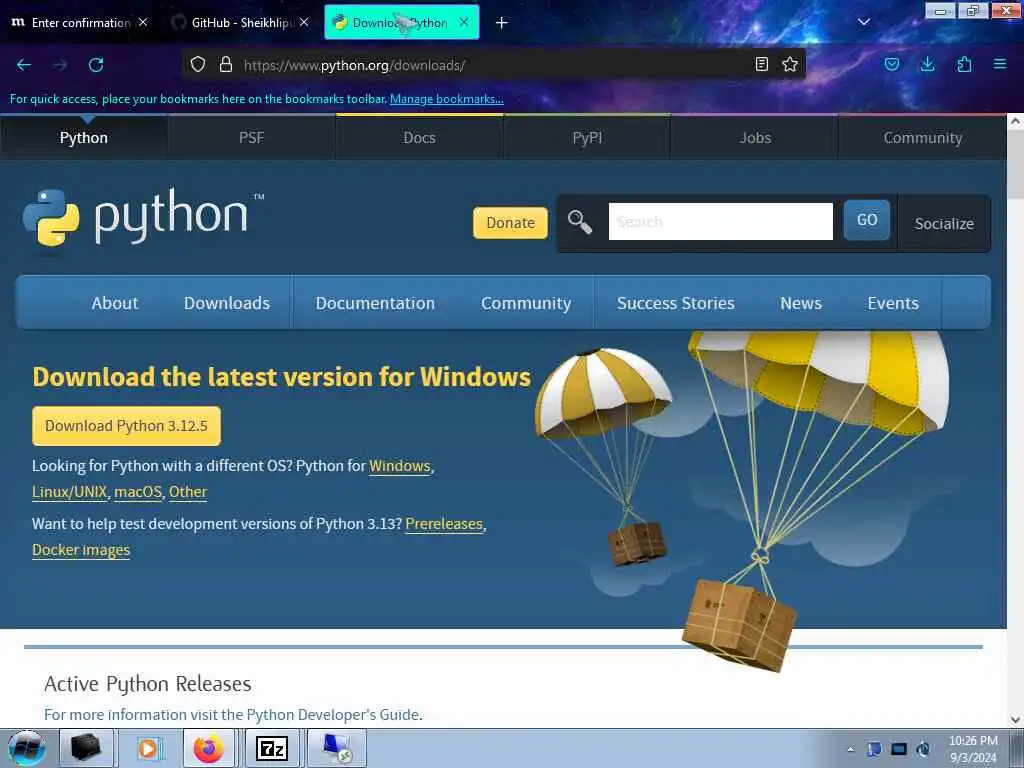The width and height of the screenshot is (1024, 768).
Task: Open the Pocket save icon
Action: (891, 64)
